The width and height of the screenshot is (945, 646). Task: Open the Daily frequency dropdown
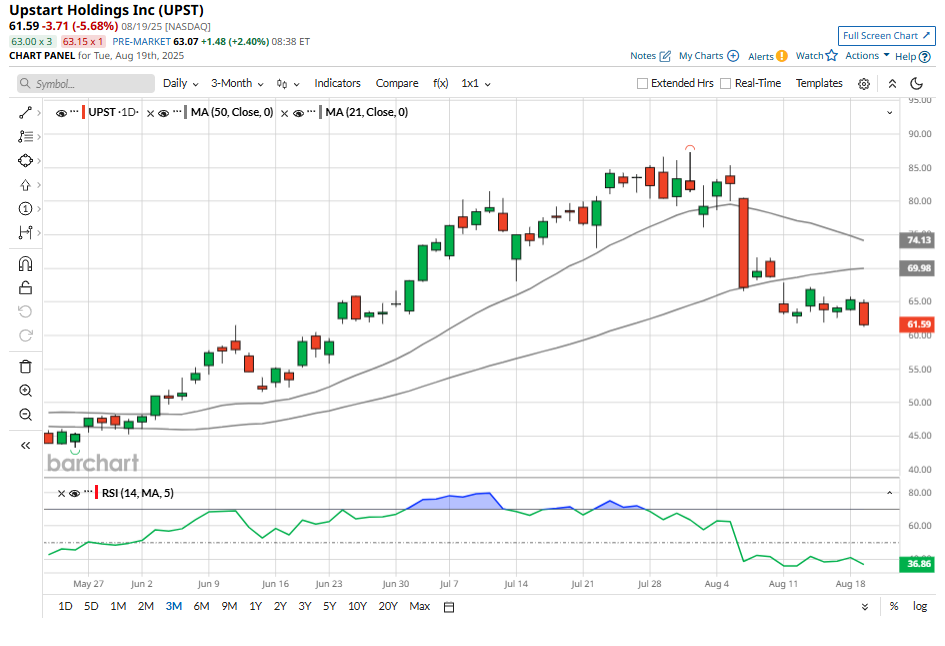(x=181, y=84)
